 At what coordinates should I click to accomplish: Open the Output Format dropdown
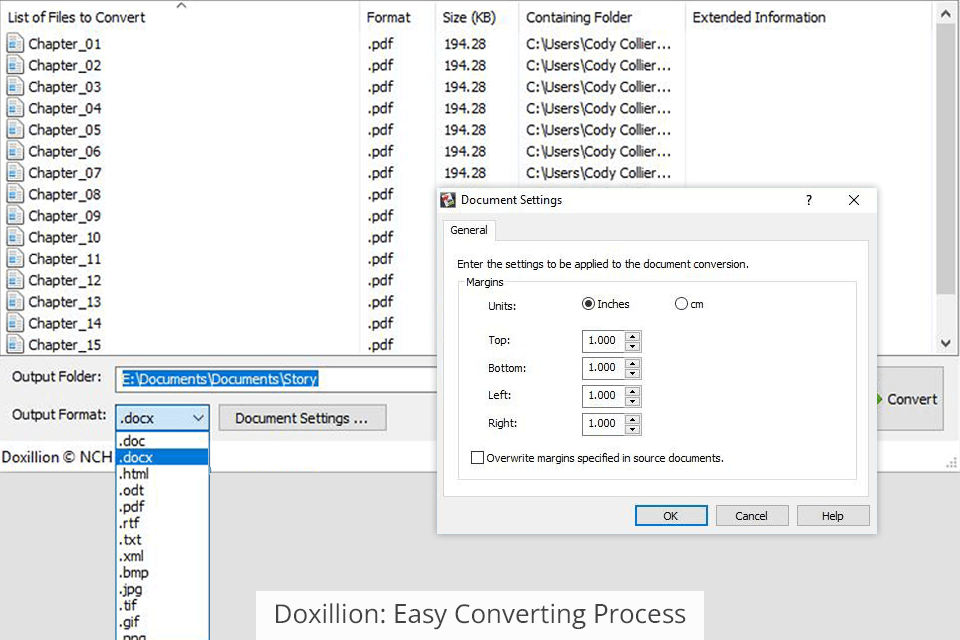point(163,418)
